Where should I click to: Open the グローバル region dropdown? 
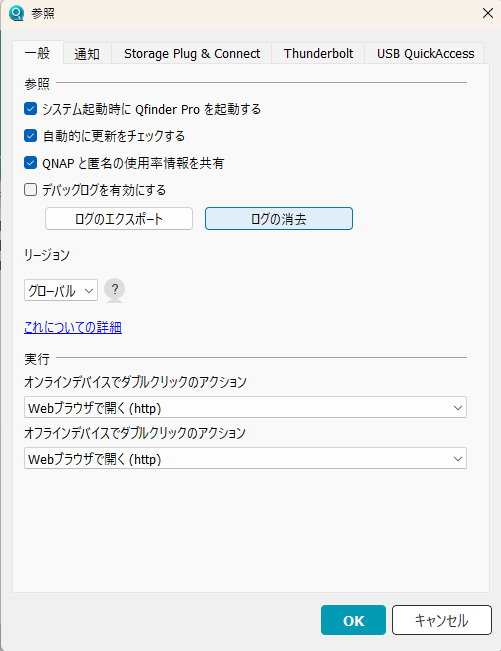tap(61, 290)
